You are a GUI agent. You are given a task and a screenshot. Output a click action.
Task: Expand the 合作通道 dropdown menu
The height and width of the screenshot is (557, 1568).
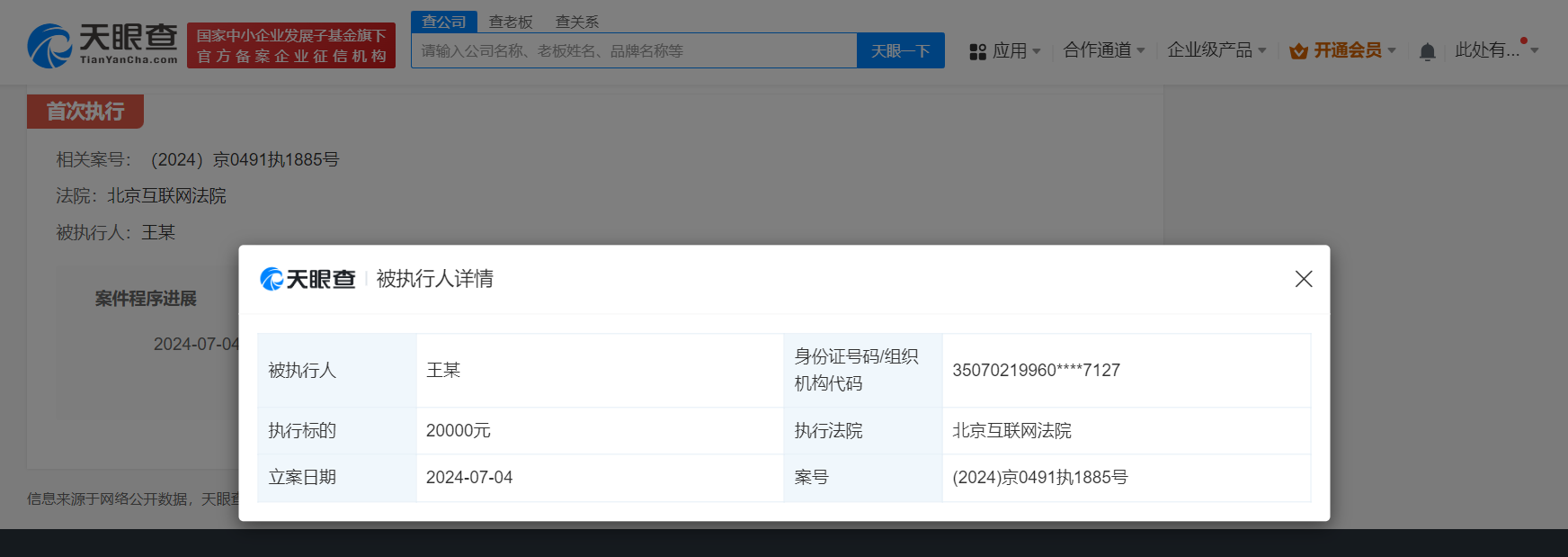[x=1104, y=50]
